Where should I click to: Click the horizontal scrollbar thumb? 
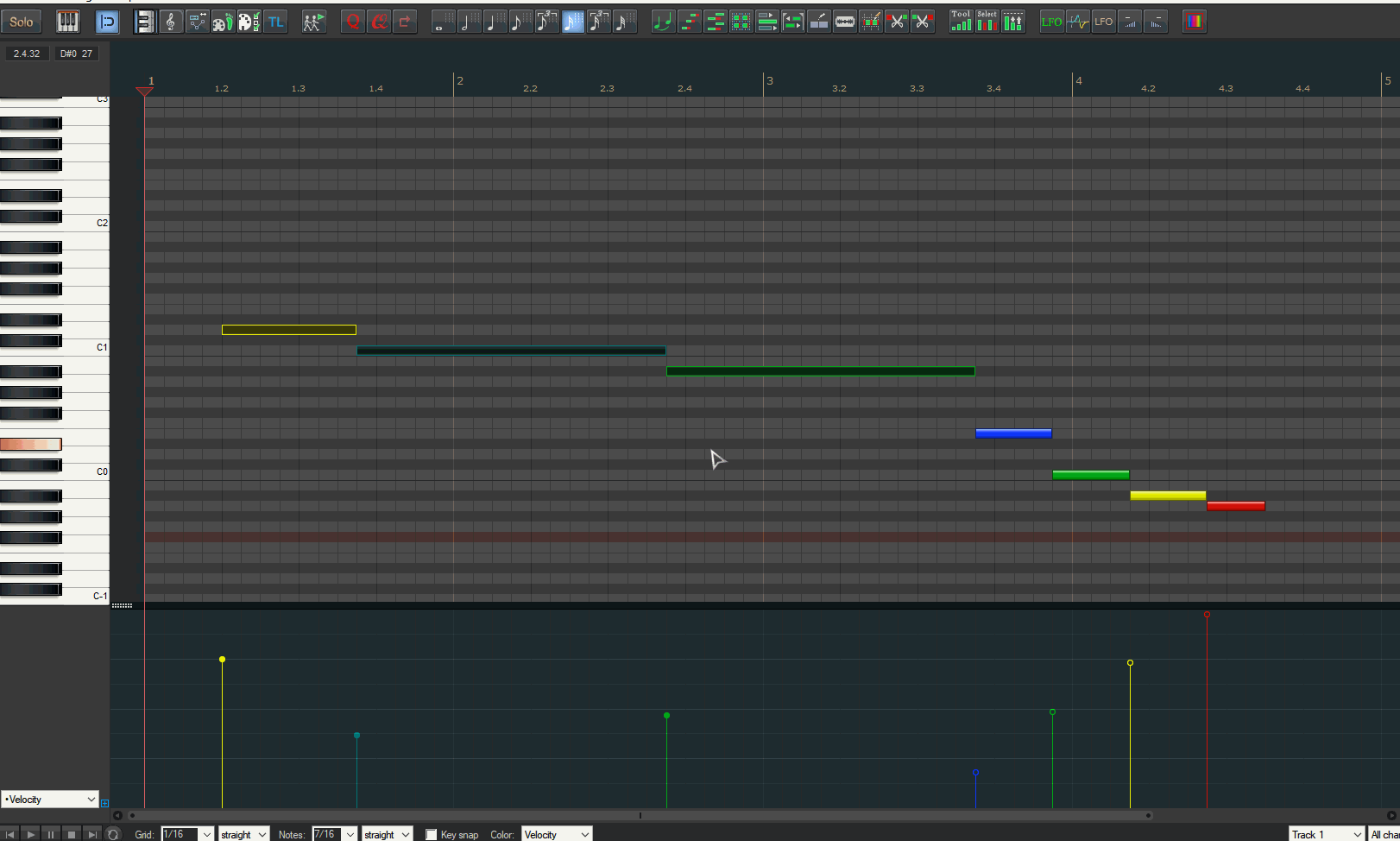tap(640, 815)
